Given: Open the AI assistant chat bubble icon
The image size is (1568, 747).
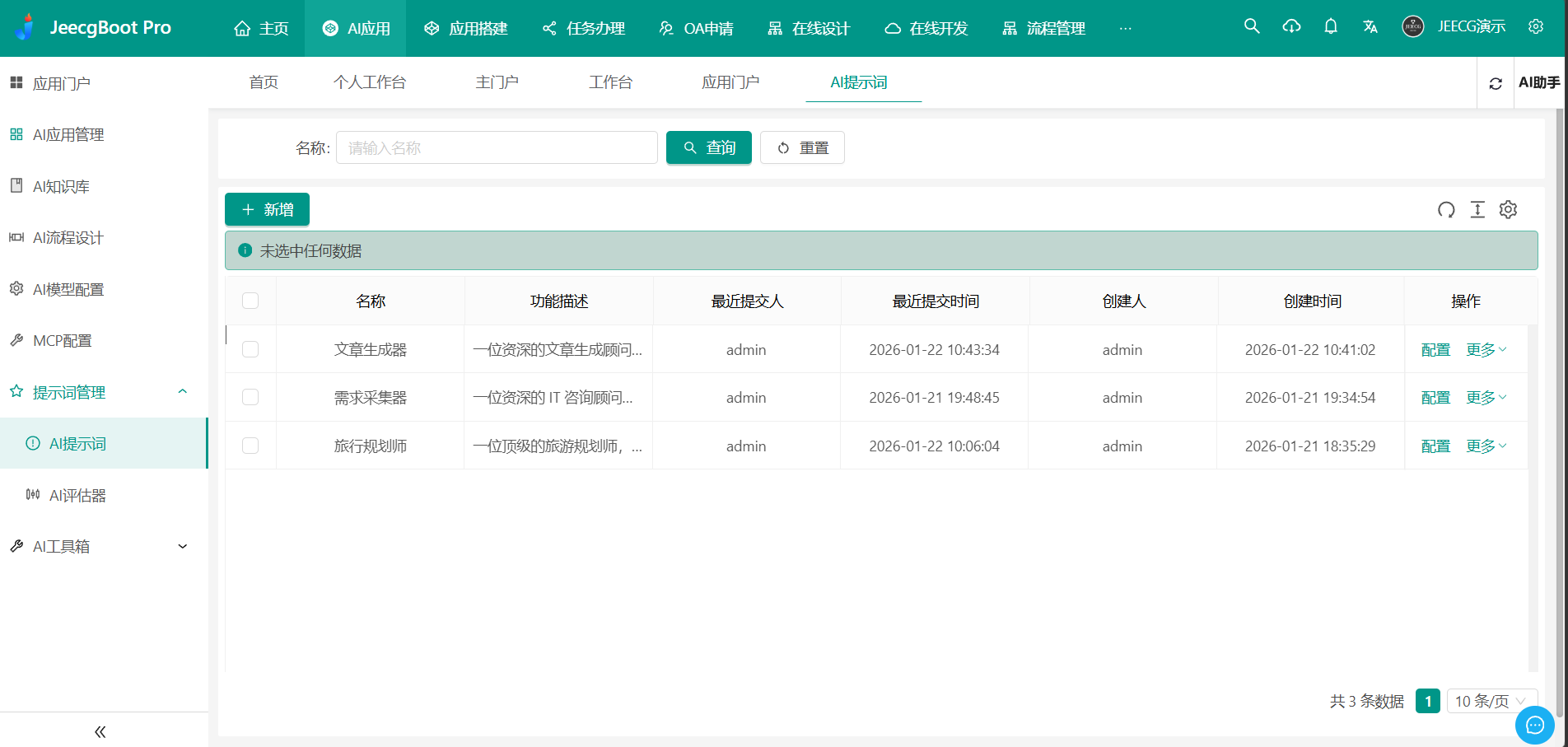Looking at the screenshot, I should point(1533,725).
